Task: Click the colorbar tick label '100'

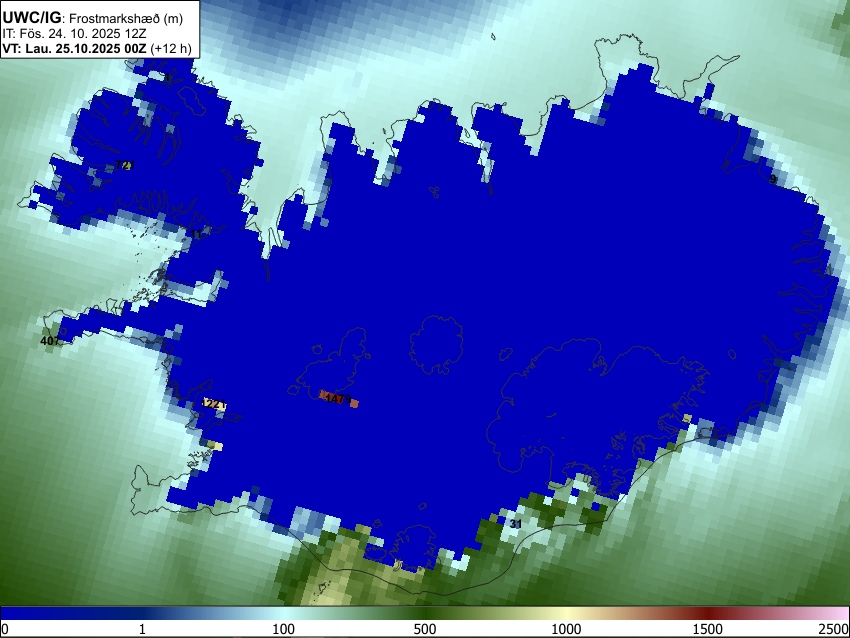Action: [284, 629]
